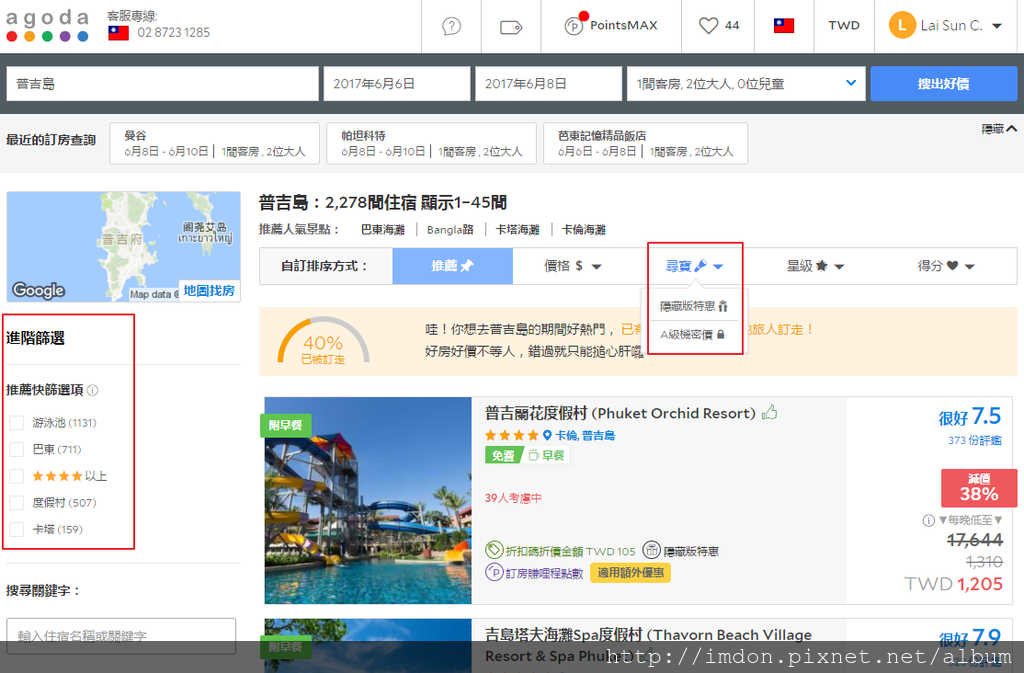Screen dimensions: 1024x673
Task: Click the hotel name keyword search box
Action: pyautogui.click(x=121, y=636)
